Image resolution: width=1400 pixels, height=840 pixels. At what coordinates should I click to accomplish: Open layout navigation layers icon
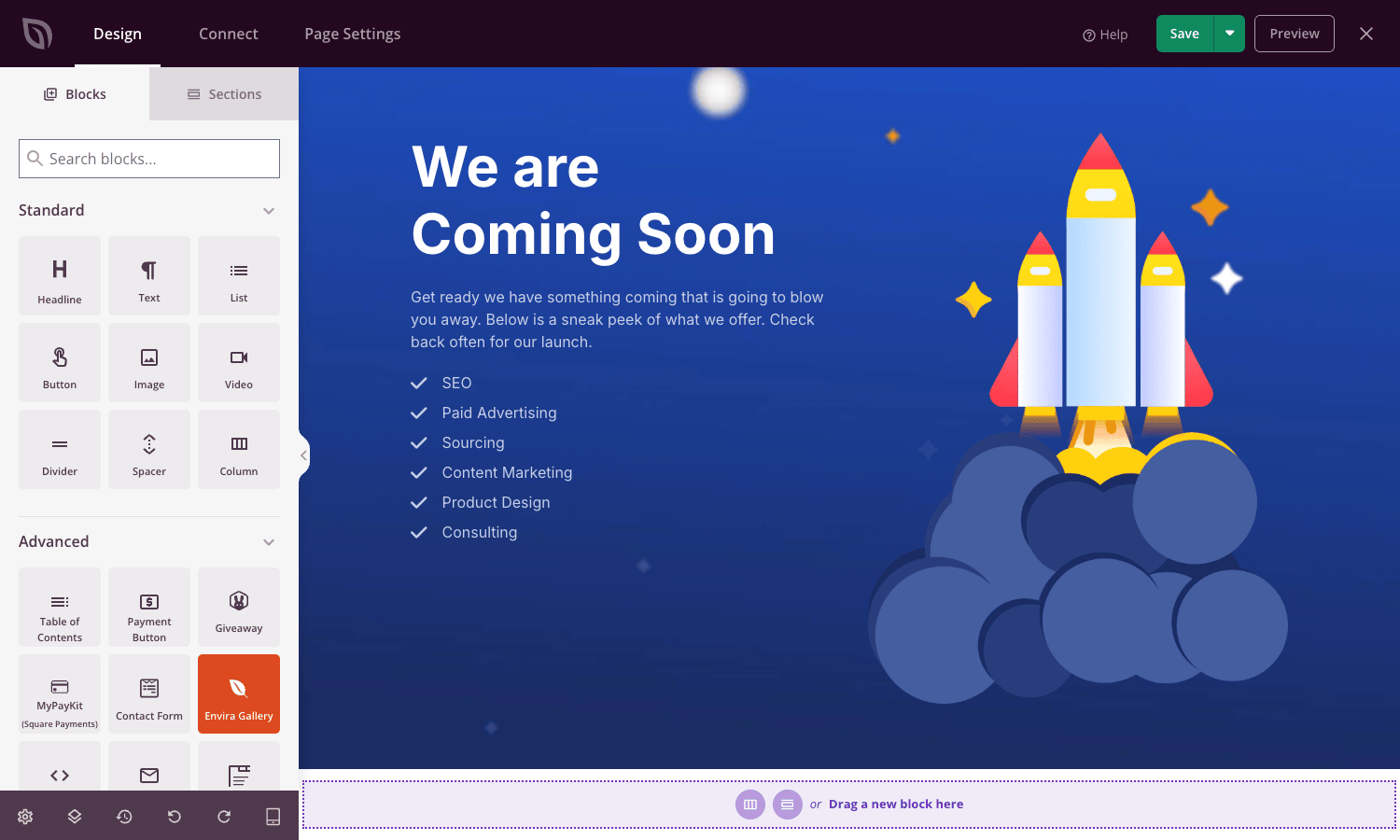click(75, 817)
